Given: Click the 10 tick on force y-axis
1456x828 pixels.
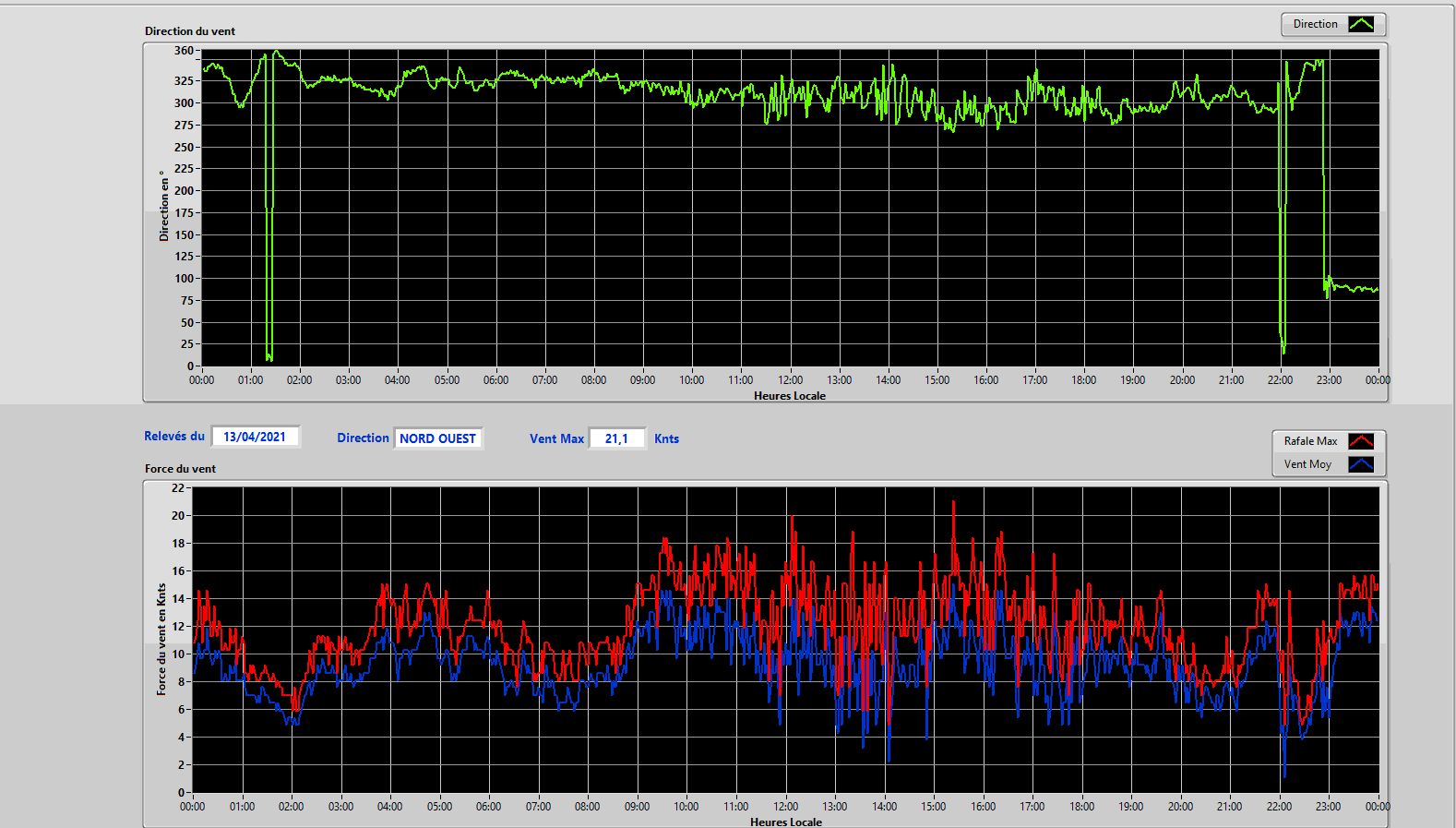Looking at the screenshot, I should [178, 654].
